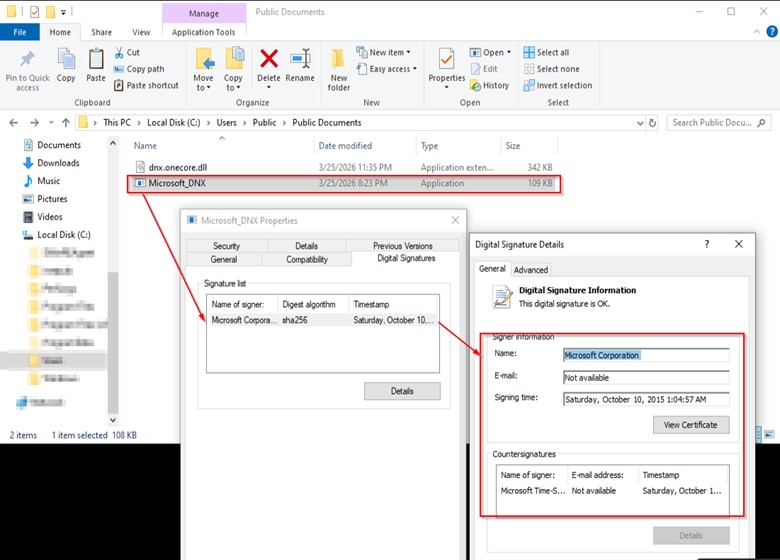The width and height of the screenshot is (780, 560).
Task: Select the dnx.onecore.dll file
Action: point(177,167)
